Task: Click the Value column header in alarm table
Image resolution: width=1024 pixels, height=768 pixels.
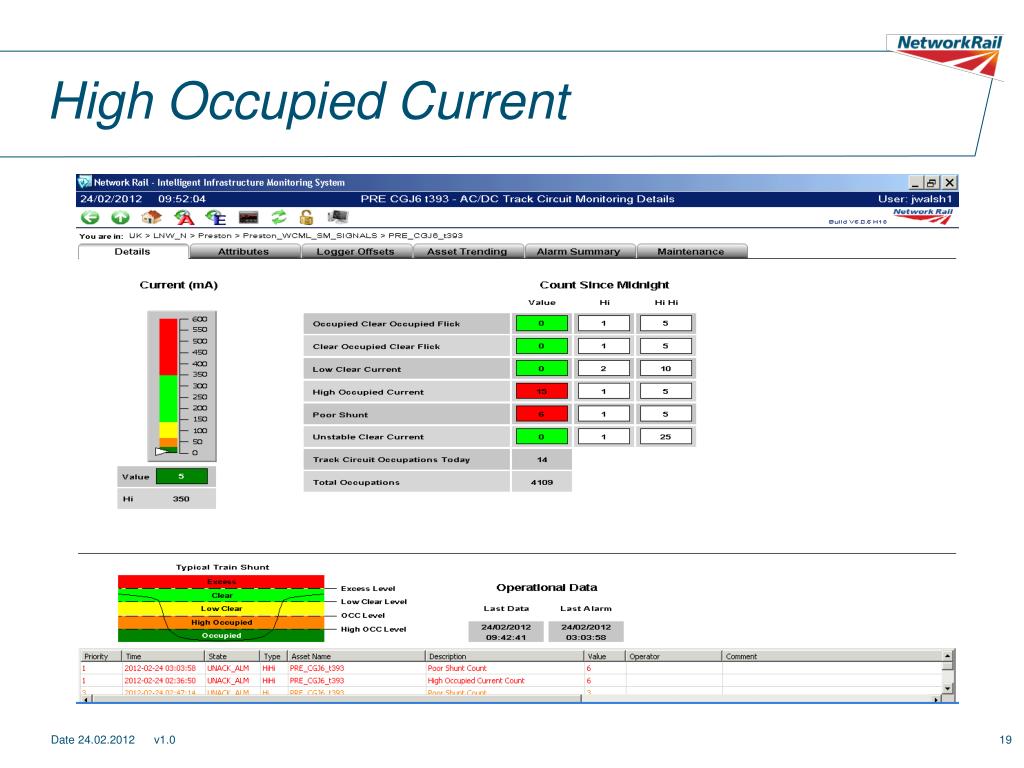Action: click(x=604, y=656)
